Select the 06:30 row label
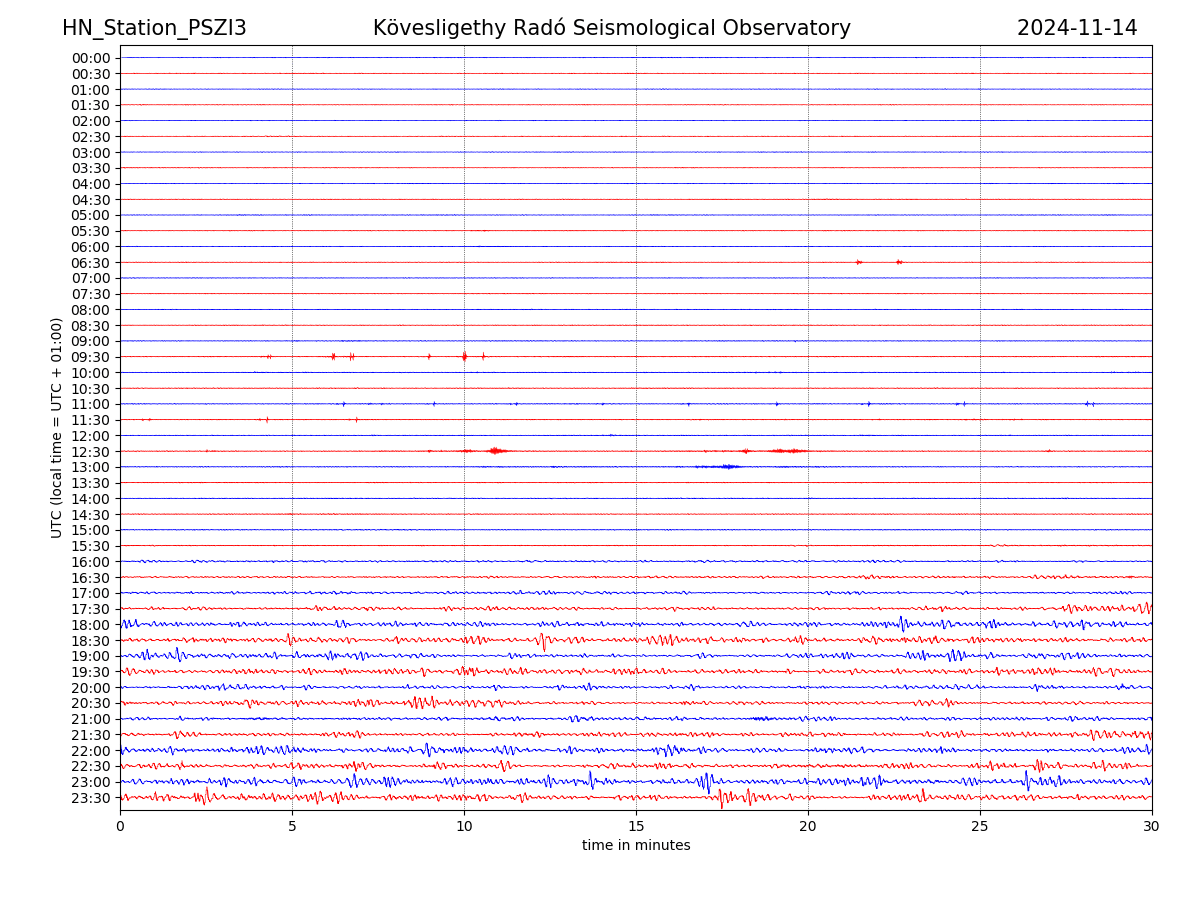The width and height of the screenshot is (1200, 900). click(90, 263)
